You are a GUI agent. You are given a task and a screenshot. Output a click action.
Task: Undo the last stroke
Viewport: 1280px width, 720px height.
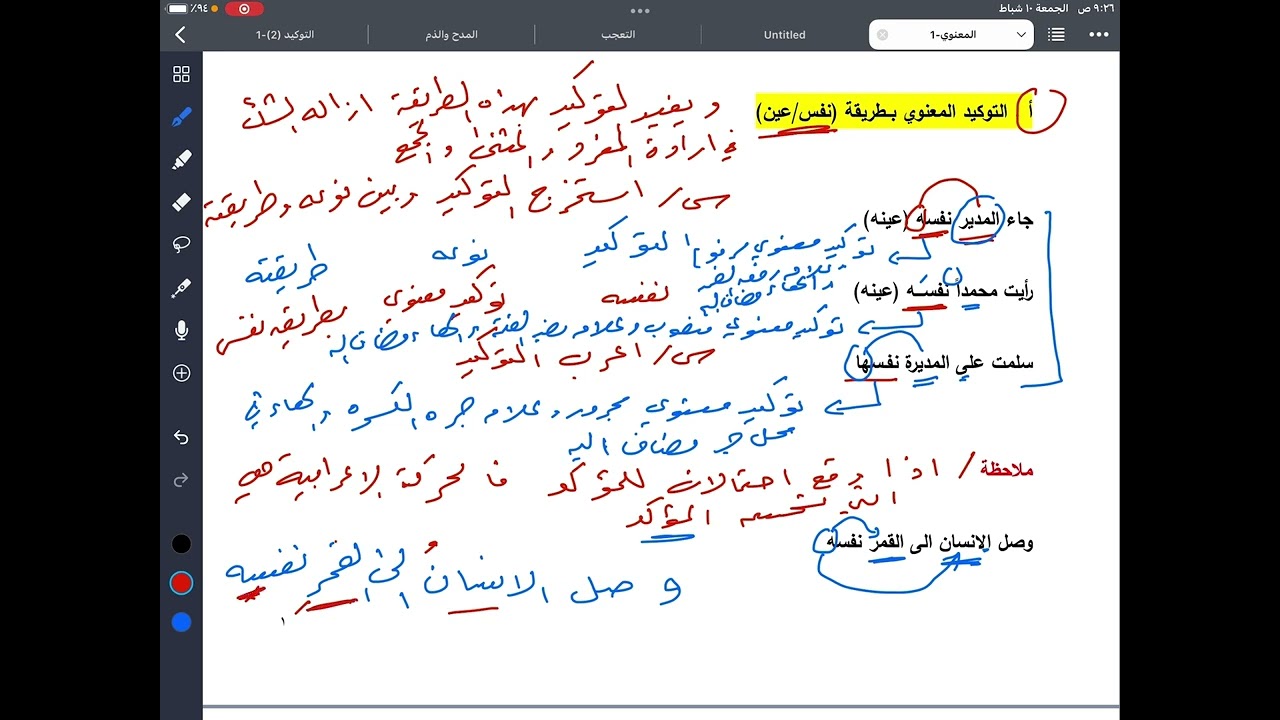click(x=181, y=437)
